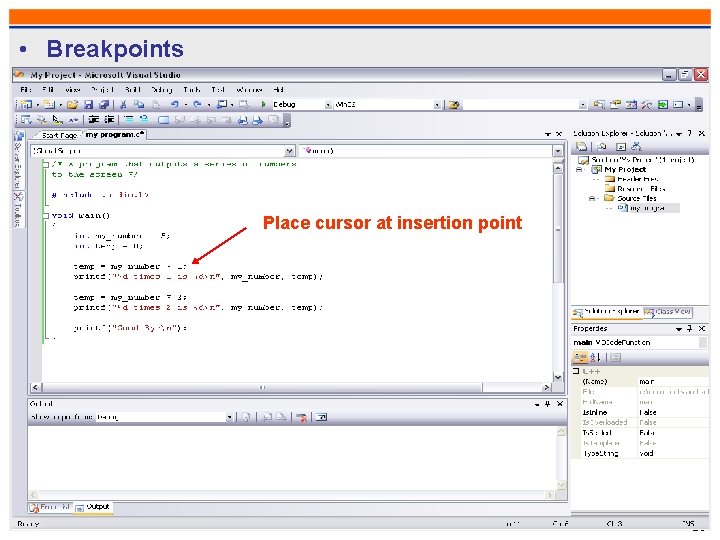Click the New Project toolbar icon

[x=27, y=104]
